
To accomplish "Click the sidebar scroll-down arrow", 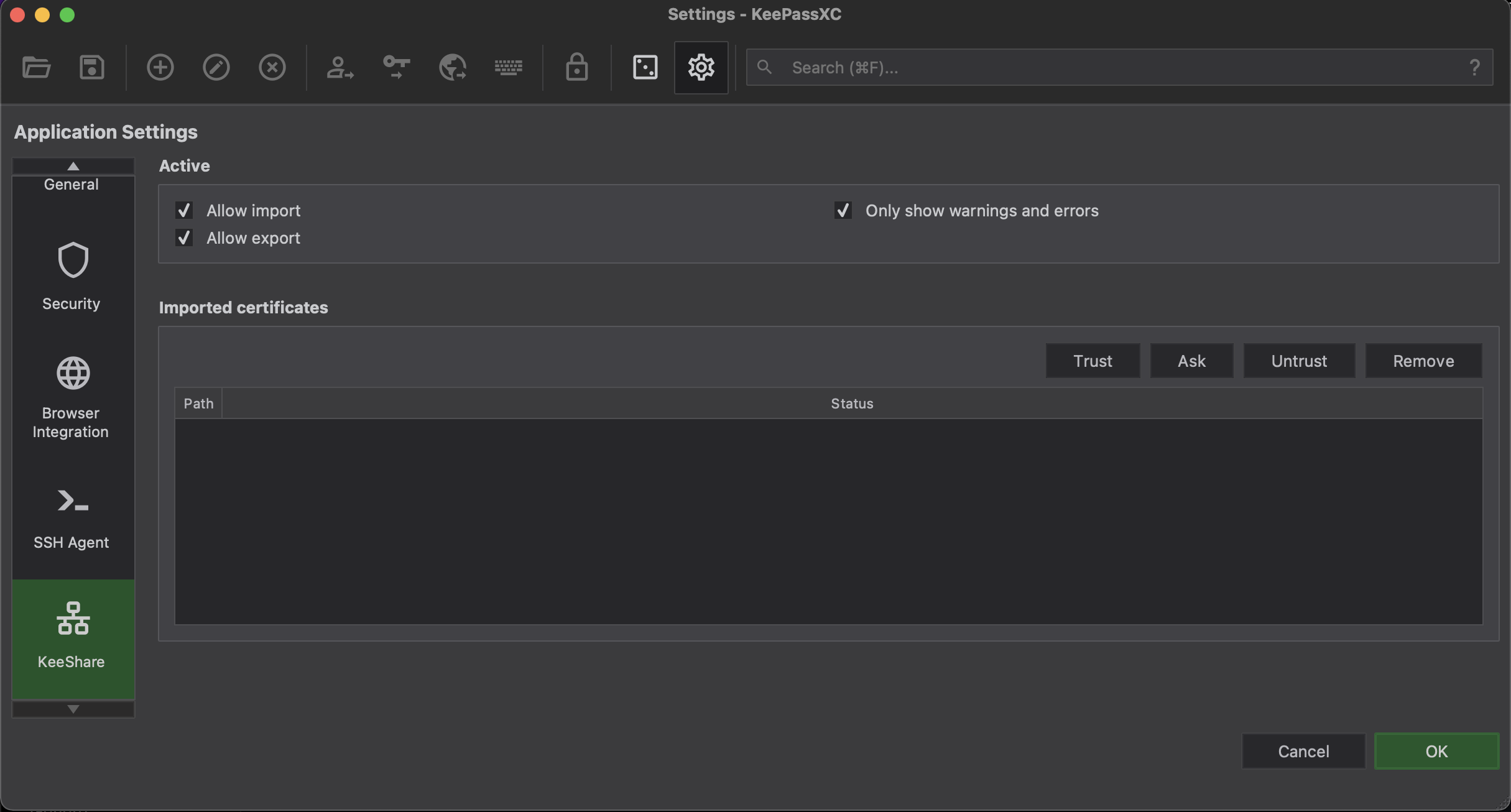I will pyautogui.click(x=73, y=709).
